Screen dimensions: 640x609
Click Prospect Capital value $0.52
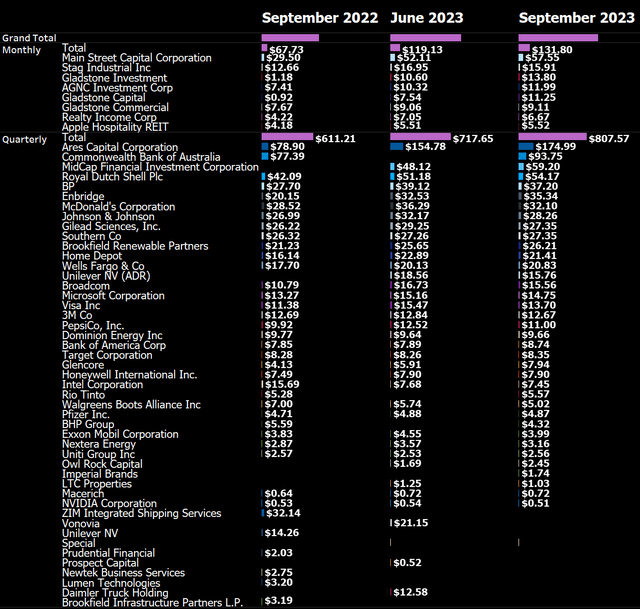point(407,562)
